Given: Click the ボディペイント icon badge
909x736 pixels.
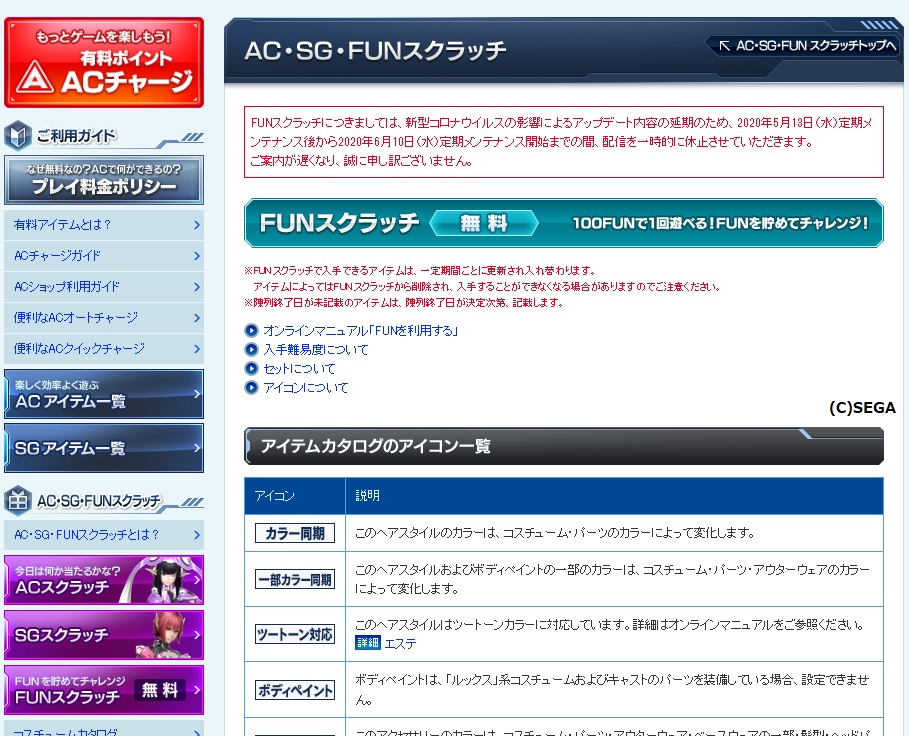Looking at the screenshot, I should pos(295,690).
